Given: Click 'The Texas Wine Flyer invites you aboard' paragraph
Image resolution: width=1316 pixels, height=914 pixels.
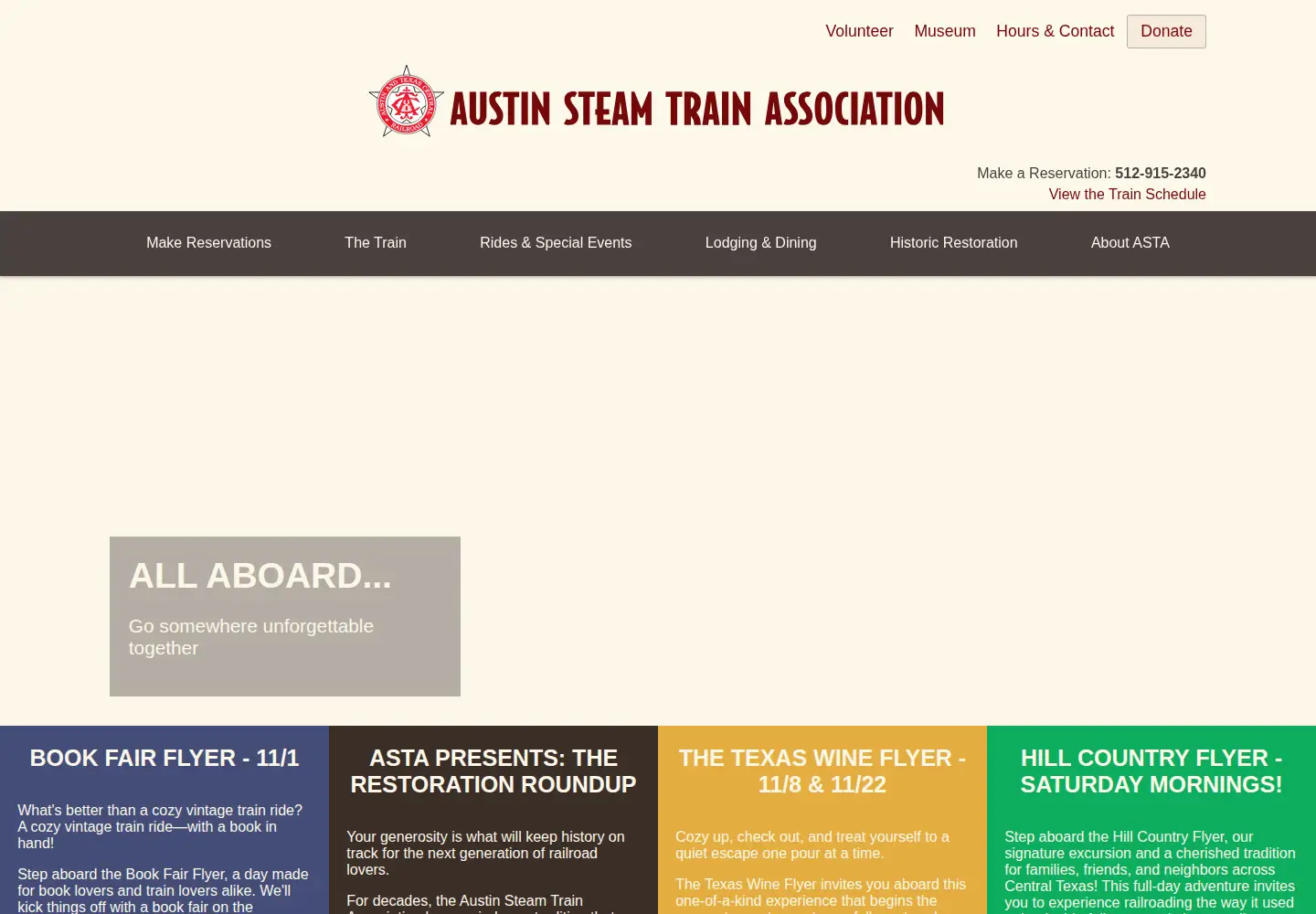Looking at the screenshot, I should pos(821,897).
